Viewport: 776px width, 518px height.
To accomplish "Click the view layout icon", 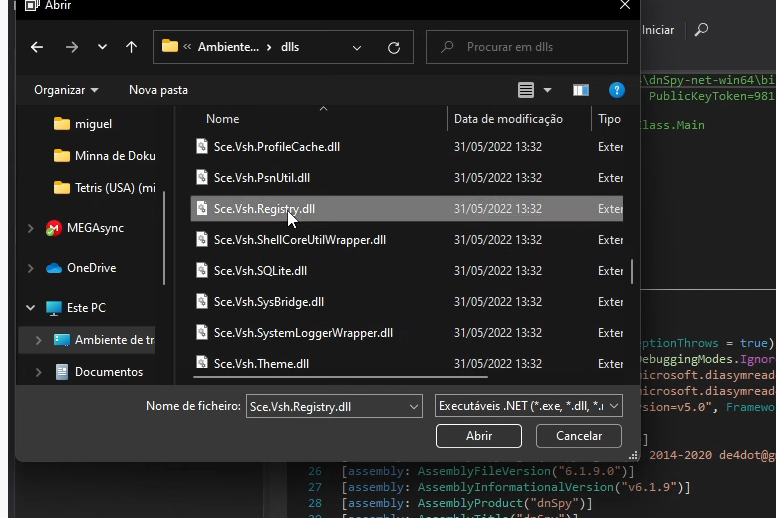I will click(x=526, y=90).
